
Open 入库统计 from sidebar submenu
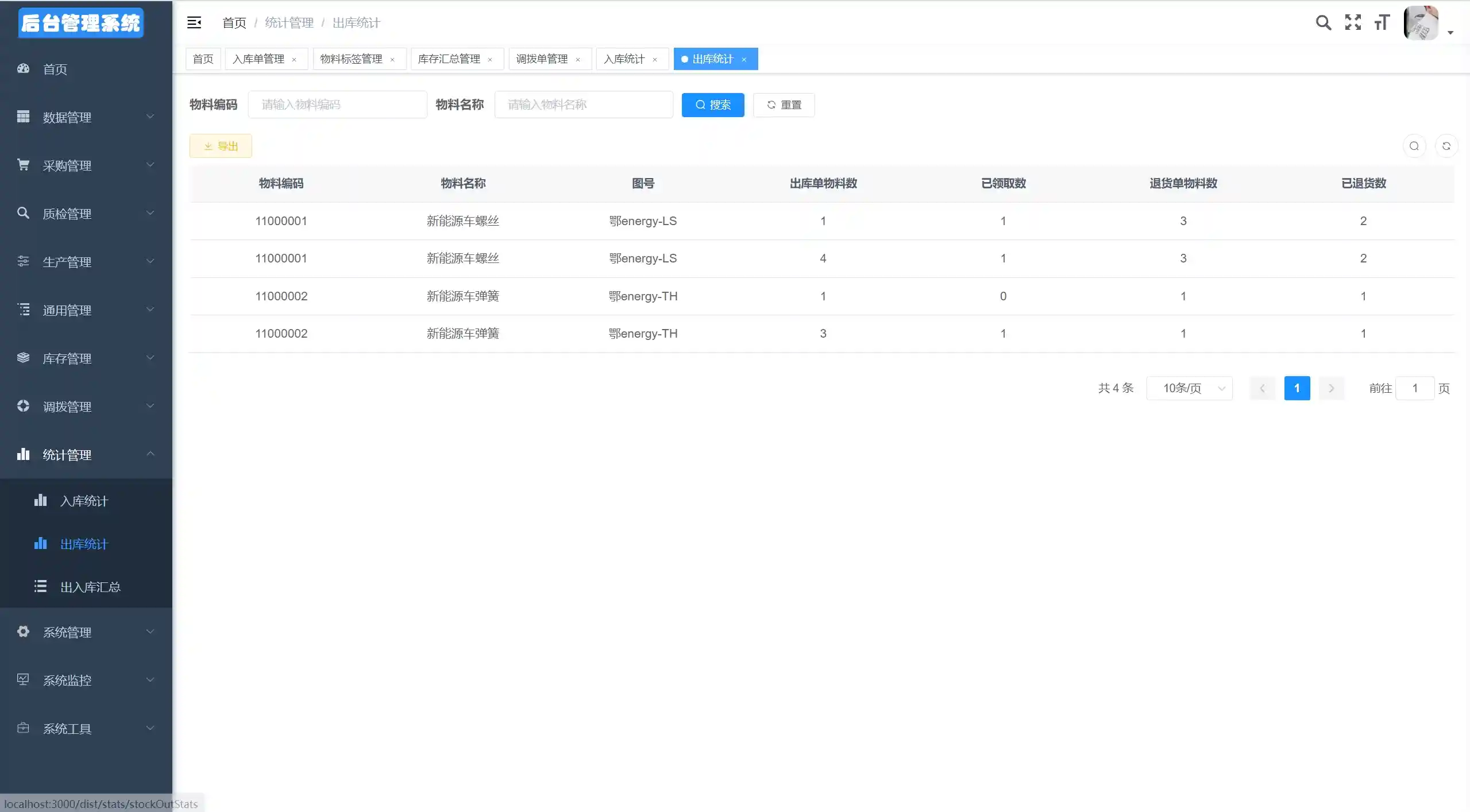84,501
